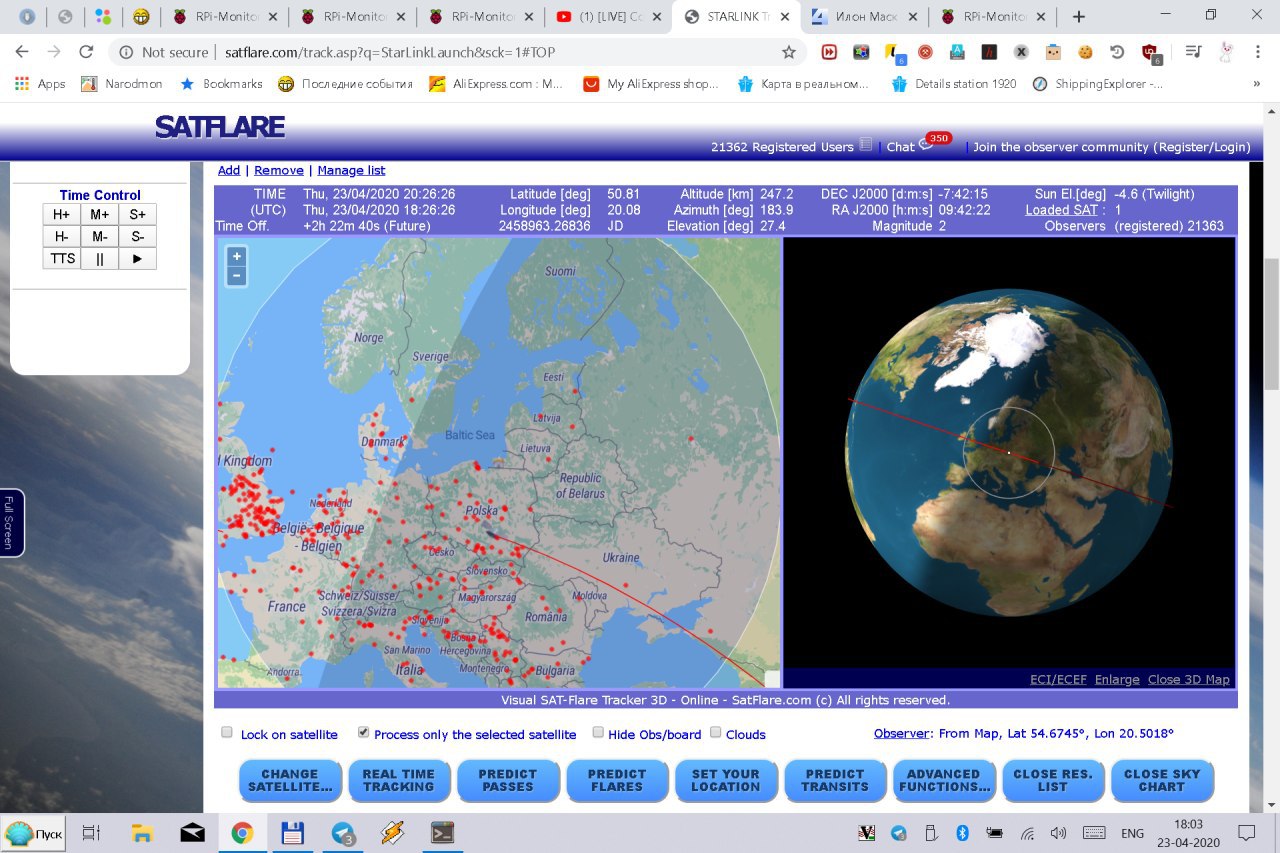
Task: Switch view via ECI/ECEF link
Action: 1058,679
